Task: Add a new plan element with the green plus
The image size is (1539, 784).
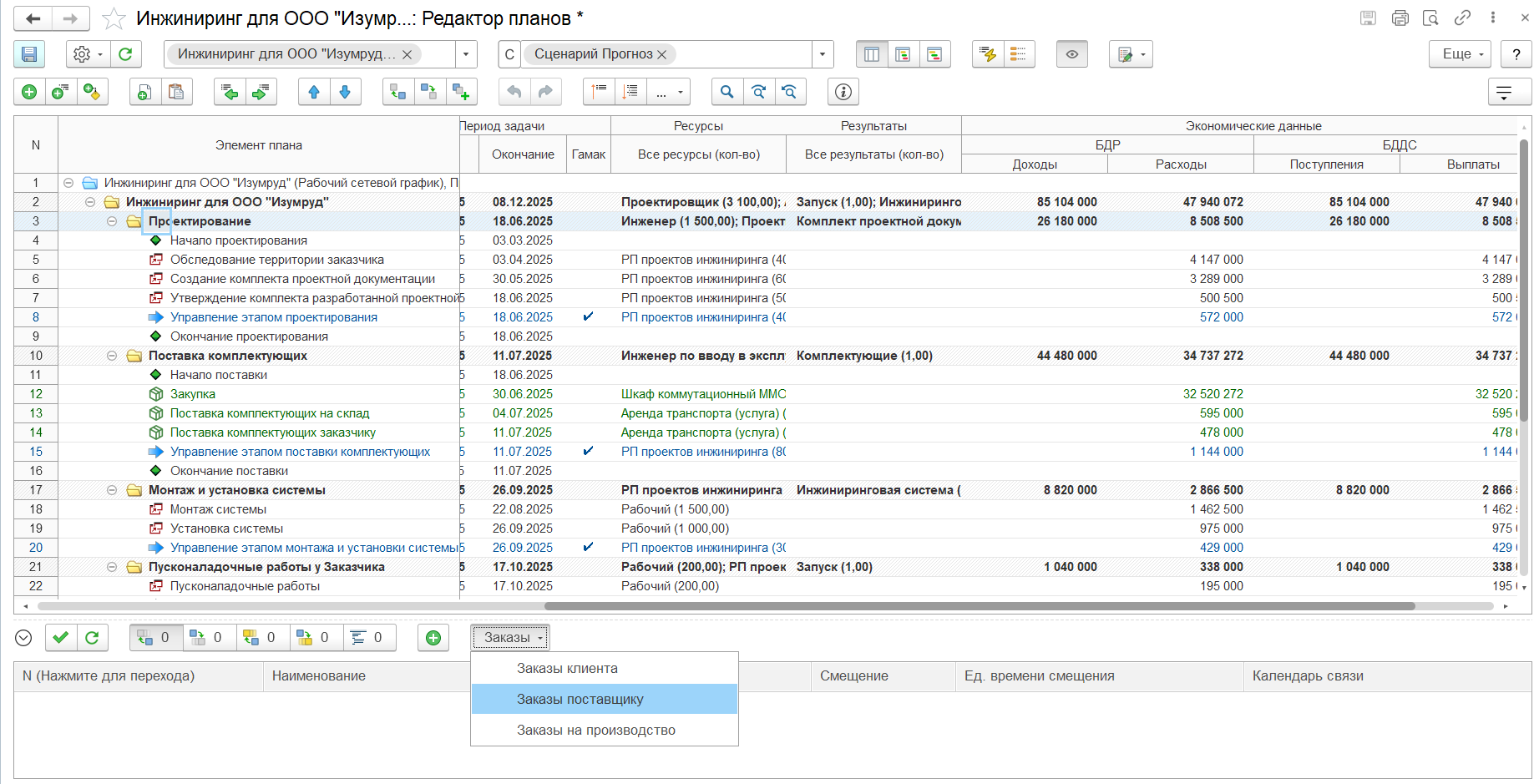Action: [x=29, y=92]
